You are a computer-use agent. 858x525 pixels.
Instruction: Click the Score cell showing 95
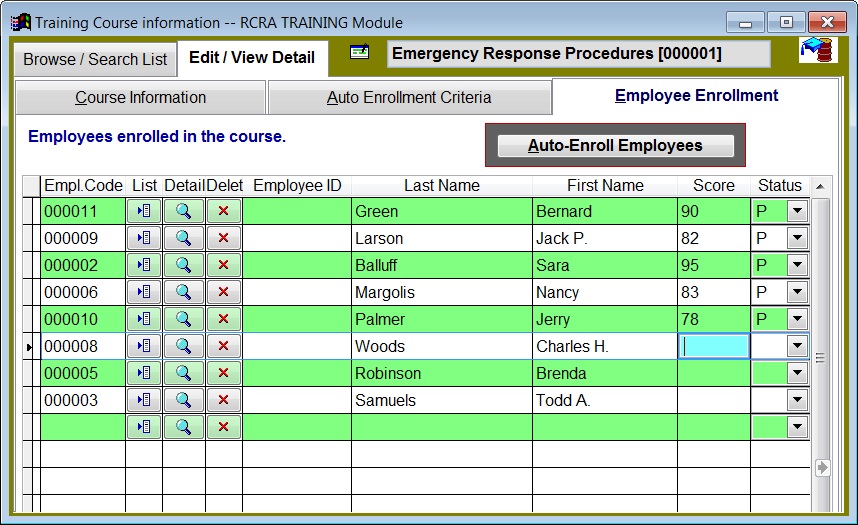coord(714,265)
